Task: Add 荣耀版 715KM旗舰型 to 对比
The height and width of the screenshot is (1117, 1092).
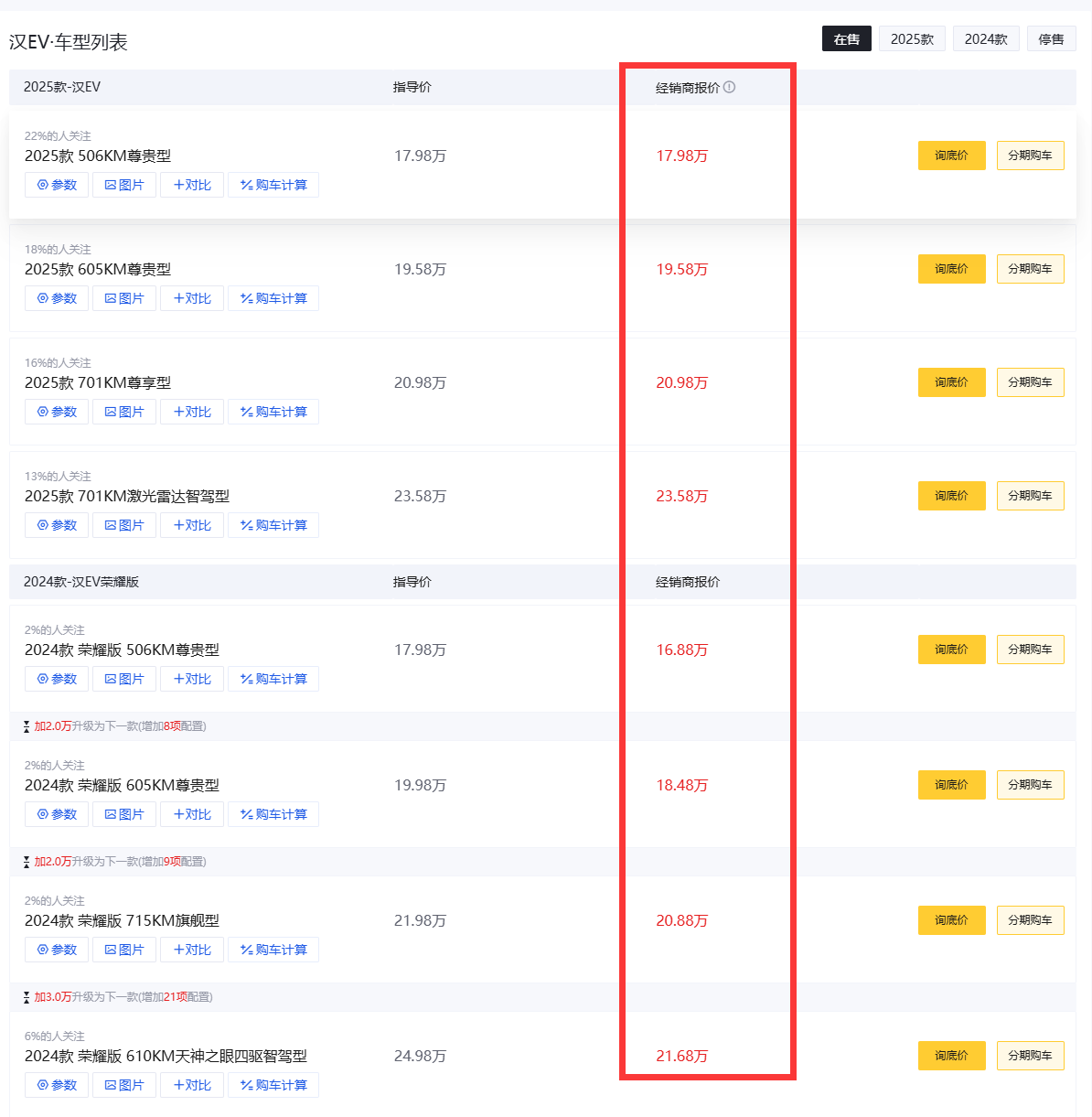Action: coord(192,950)
